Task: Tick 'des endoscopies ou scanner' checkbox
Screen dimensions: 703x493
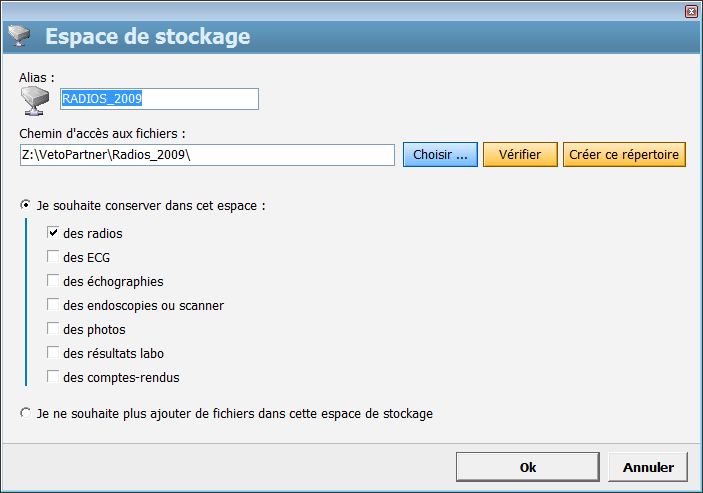Action: click(x=53, y=305)
